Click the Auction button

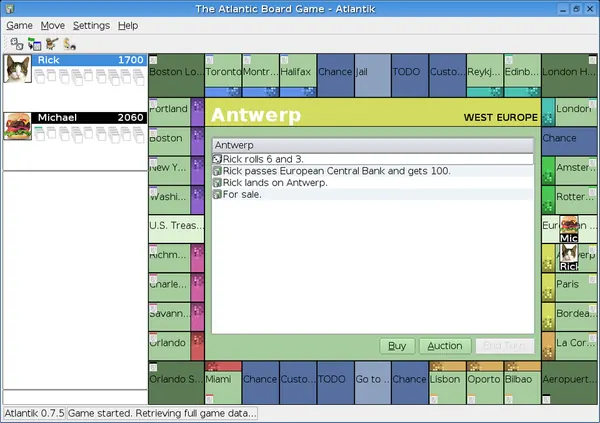click(x=445, y=346)
